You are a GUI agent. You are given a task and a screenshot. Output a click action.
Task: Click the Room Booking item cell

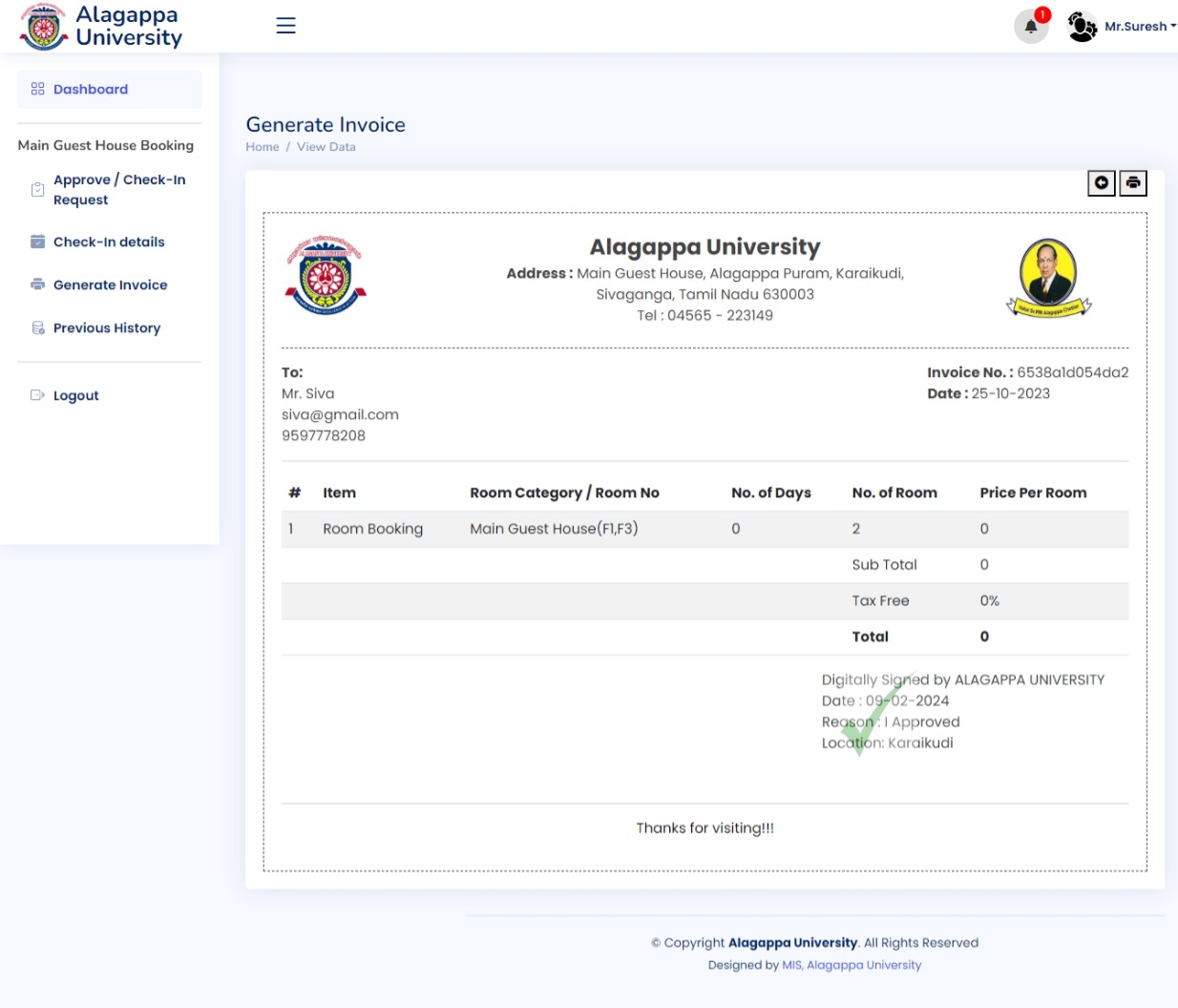[x=373, y=529]
